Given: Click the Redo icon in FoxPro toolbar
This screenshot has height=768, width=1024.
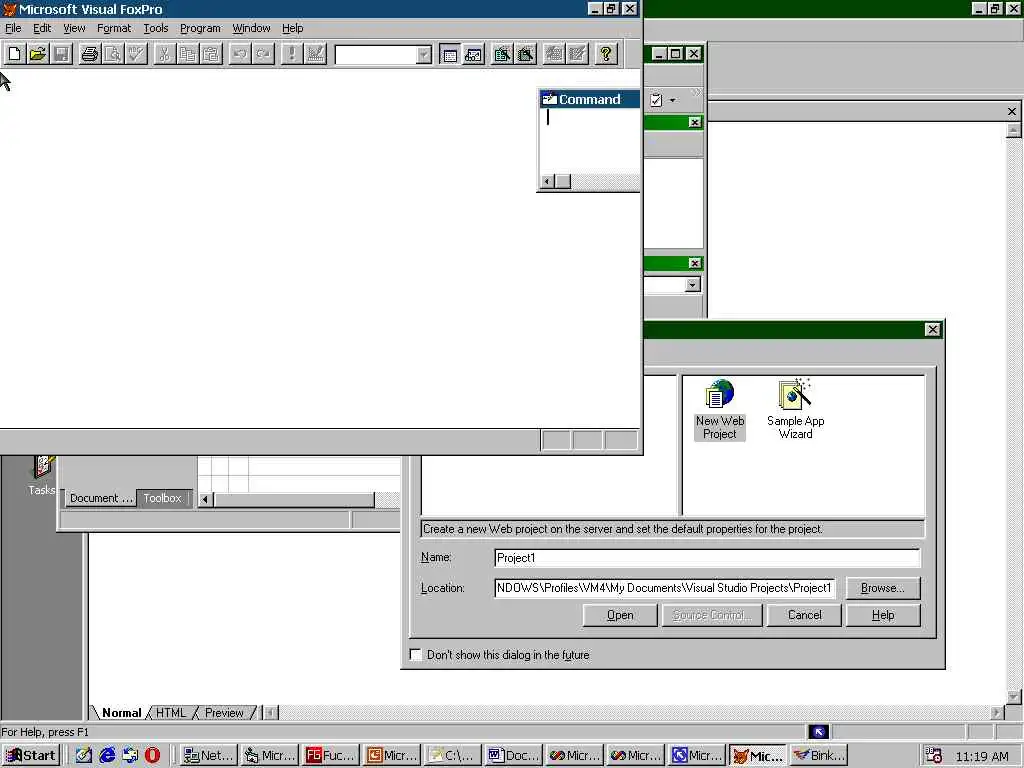Looking at the screenshot, I should 263,54.
